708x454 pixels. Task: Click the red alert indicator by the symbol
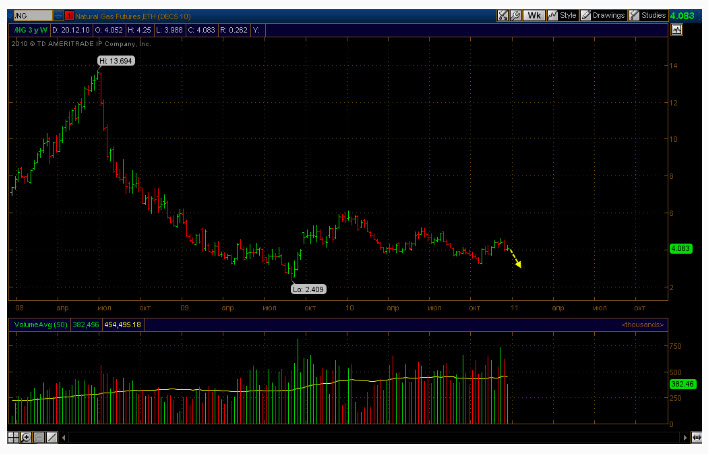[x=69, y=16]
